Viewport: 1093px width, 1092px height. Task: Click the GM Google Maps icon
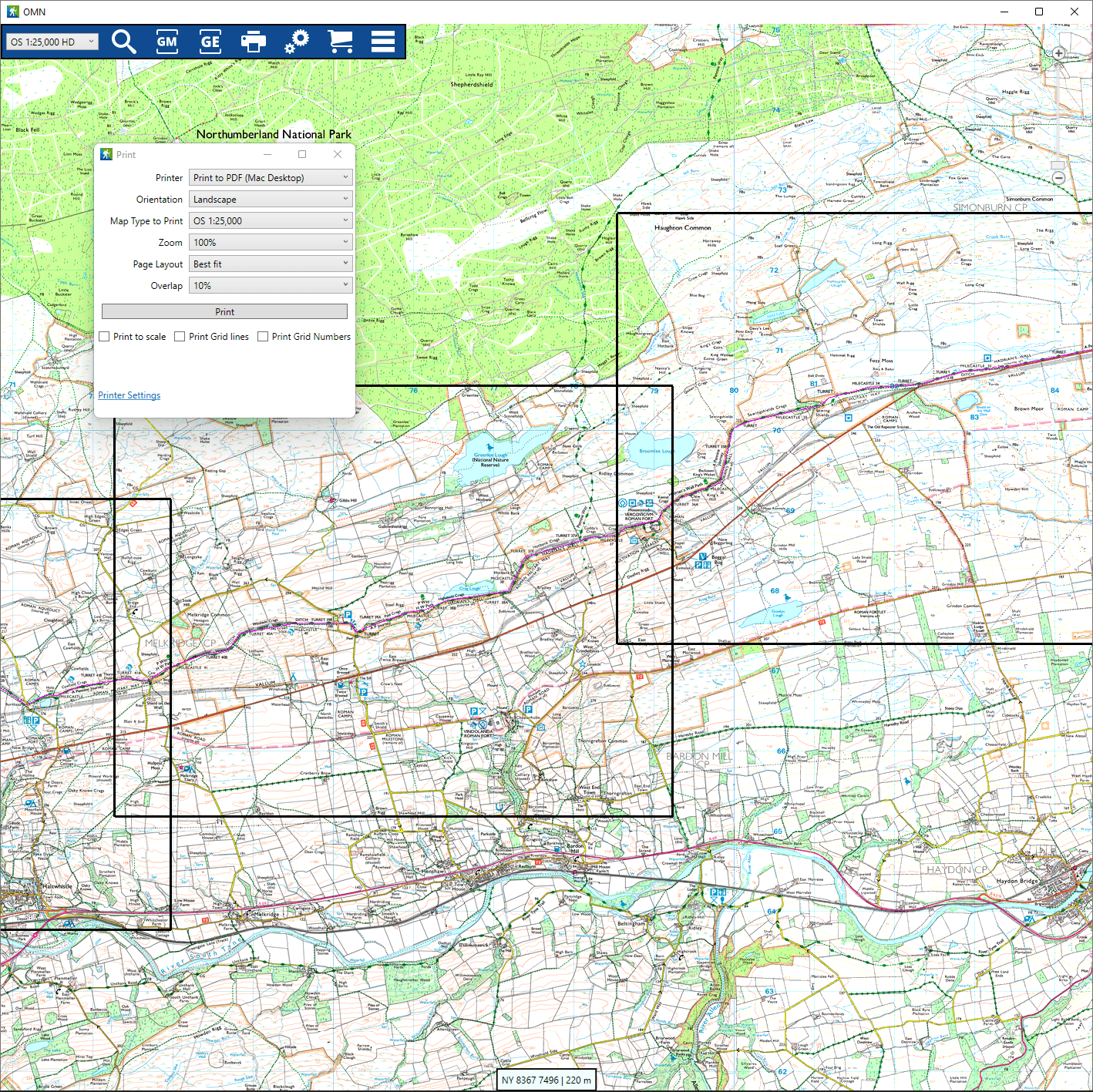[166, 42]
